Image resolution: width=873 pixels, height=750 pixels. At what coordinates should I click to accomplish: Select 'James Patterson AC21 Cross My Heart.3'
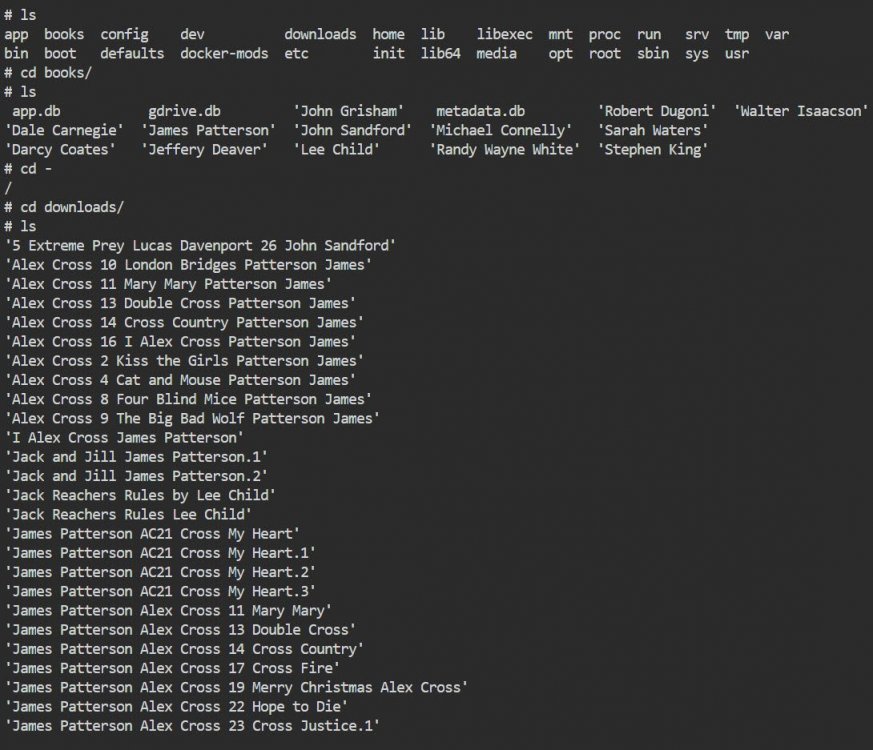[160, 591]
